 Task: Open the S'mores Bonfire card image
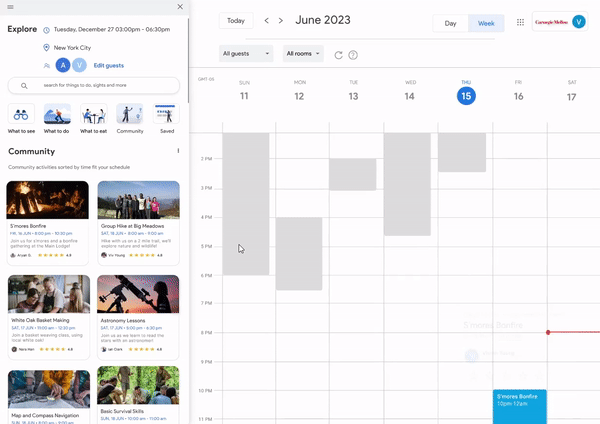47,200
